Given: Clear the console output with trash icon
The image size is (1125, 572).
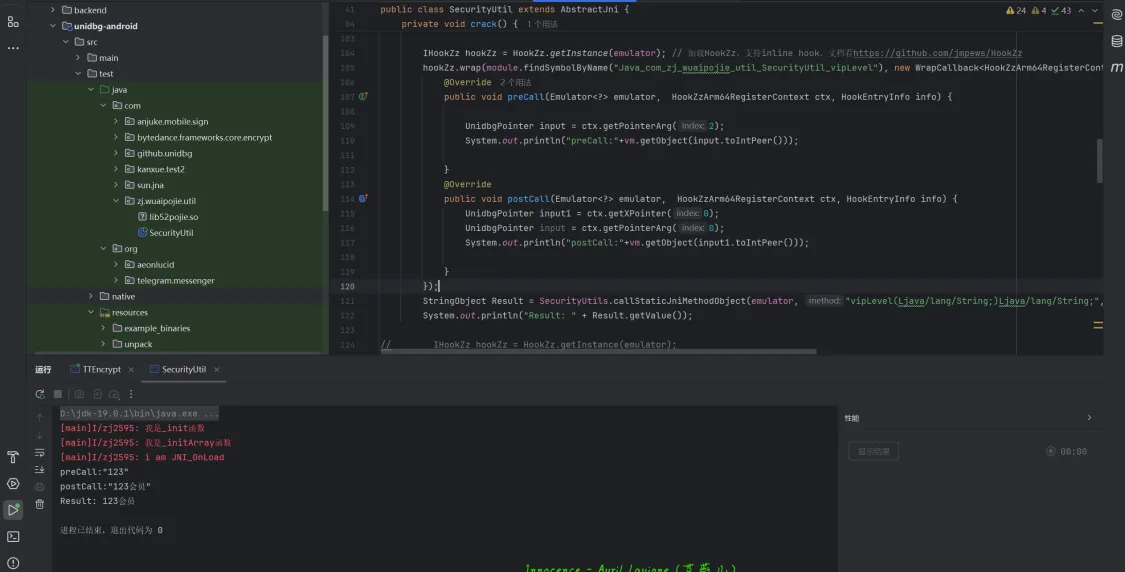Looking at the screenshot, I should (x=40, y=504).
